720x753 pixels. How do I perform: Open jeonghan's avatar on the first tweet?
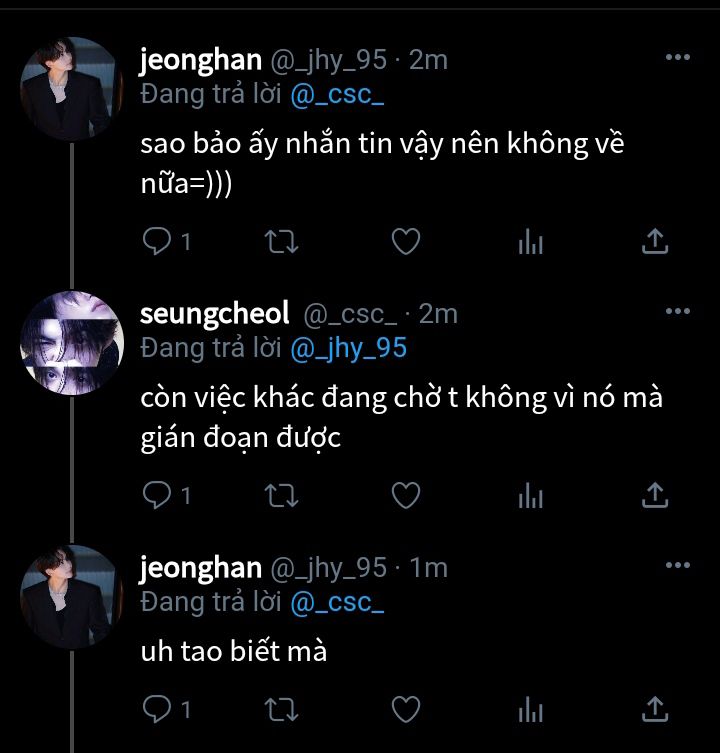[71, 89]
